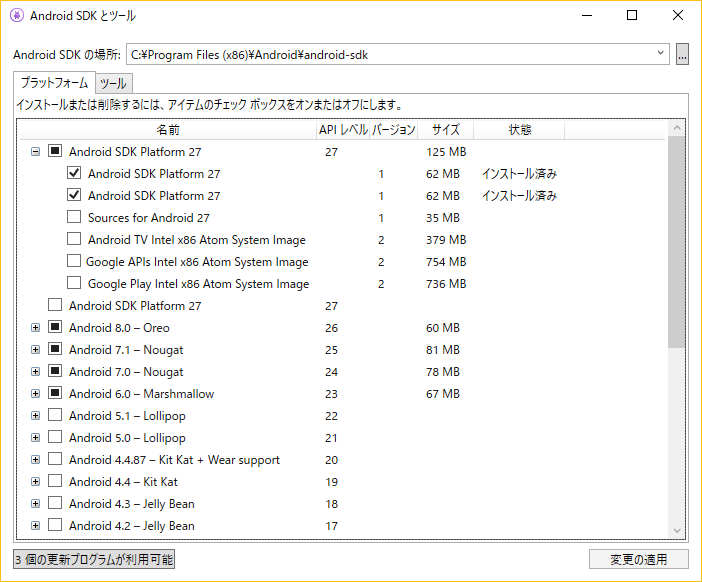
Task: Switch to the プラットフォーム tab
Action: tap(54, 83)
